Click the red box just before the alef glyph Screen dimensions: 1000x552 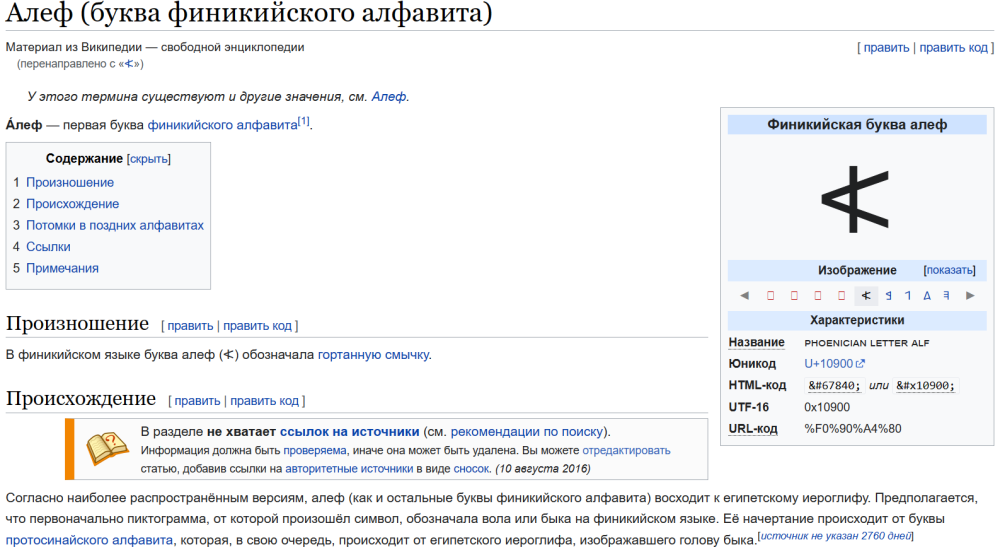(x=841, y=296)
